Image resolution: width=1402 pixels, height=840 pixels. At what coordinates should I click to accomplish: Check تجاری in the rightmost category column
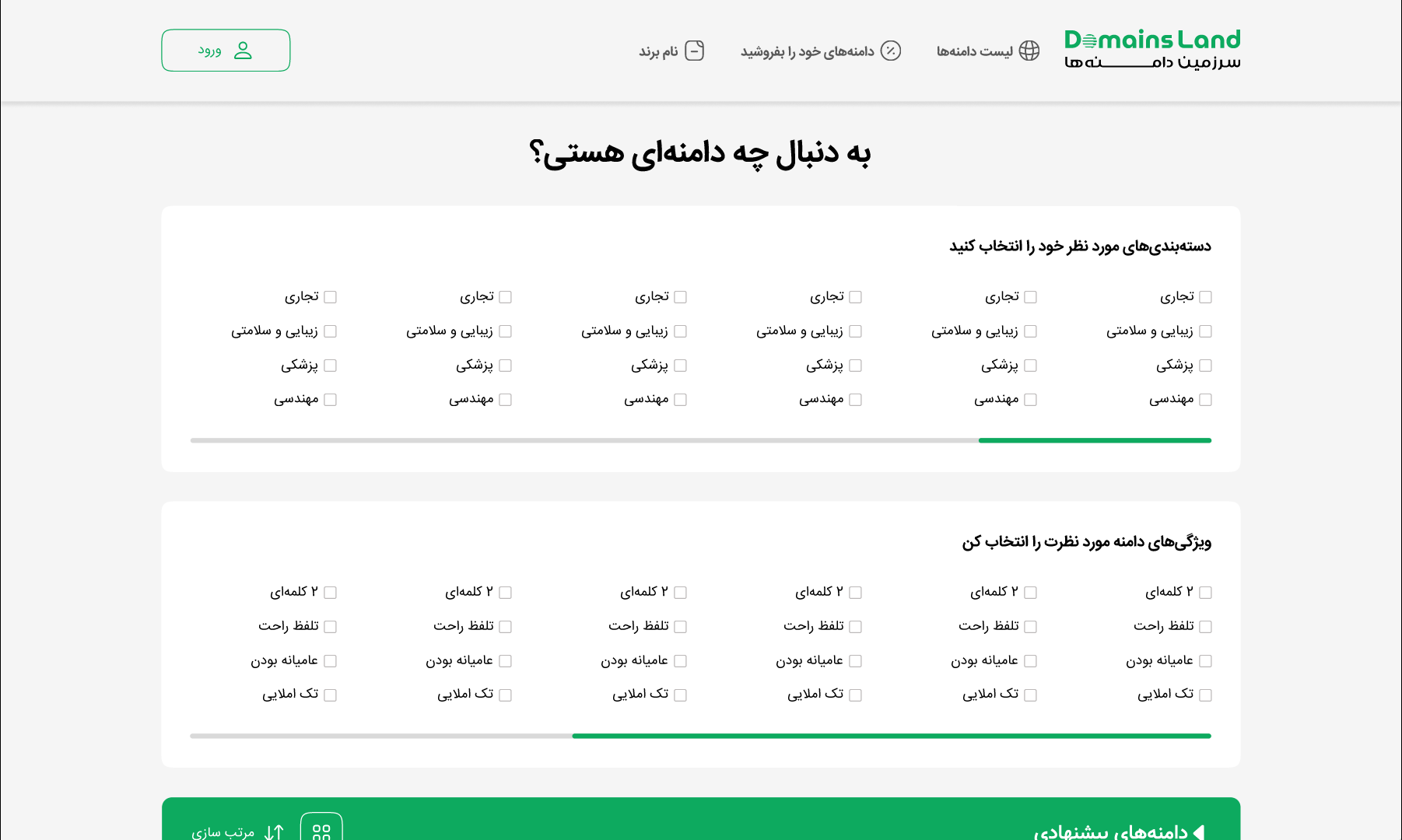point(1205,297)
